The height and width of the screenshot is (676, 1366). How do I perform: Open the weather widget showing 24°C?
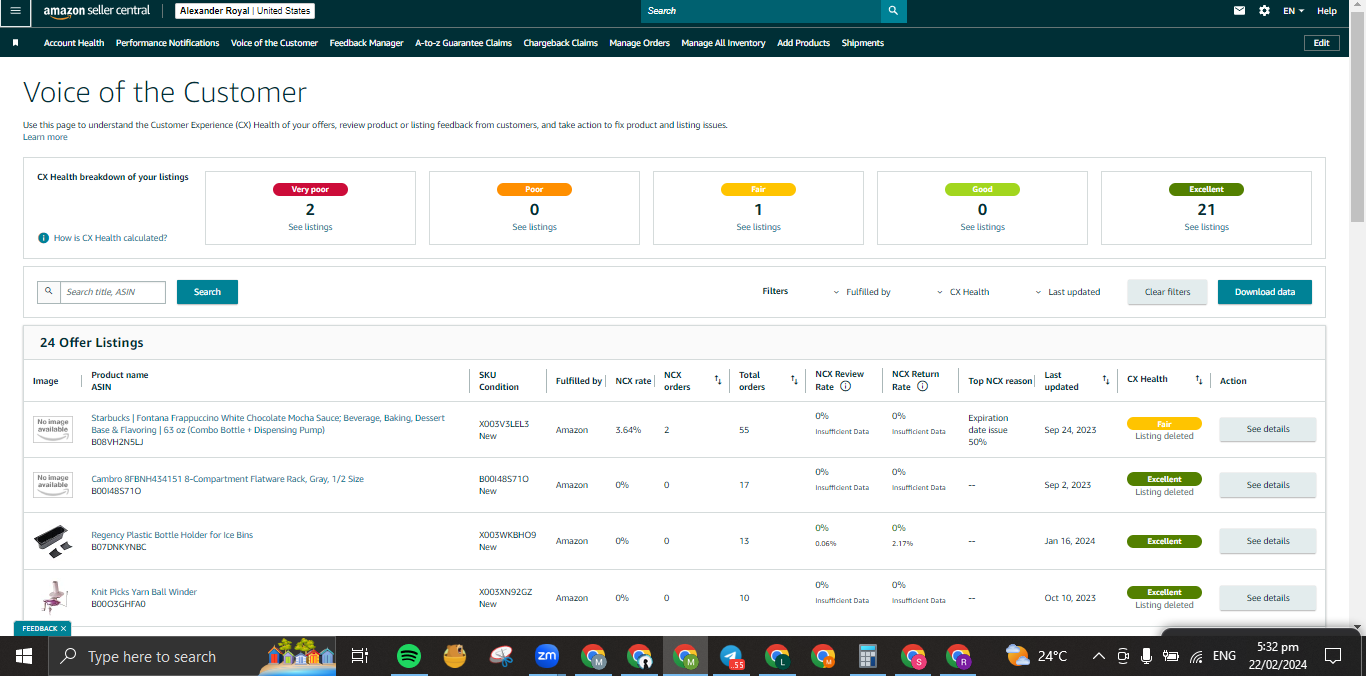click(x=1037, y=656)
